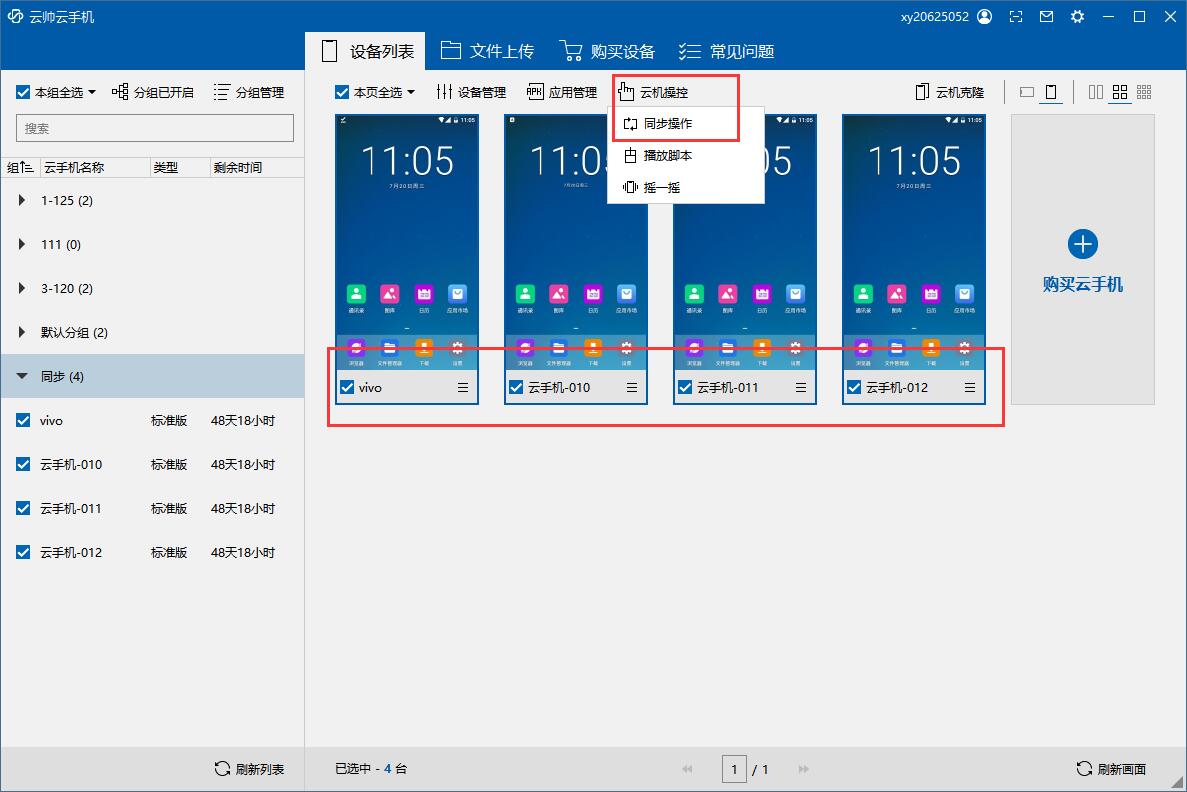Click 云机克隆 cloud phone clone
The height and width of the screenshot is (792, 1187).
[949, 92]
